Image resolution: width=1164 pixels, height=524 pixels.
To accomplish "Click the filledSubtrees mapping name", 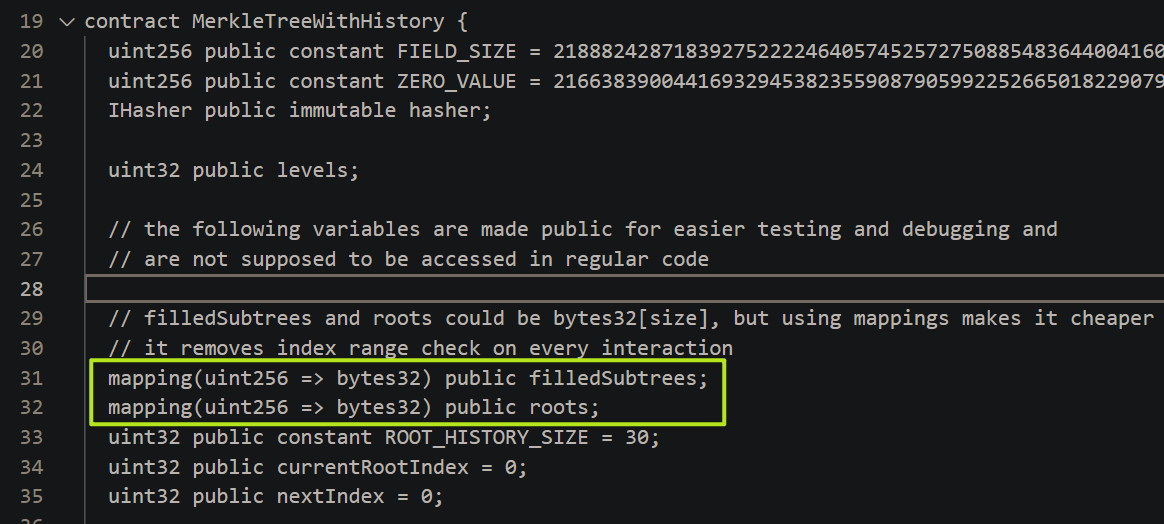I will [613, 378].
